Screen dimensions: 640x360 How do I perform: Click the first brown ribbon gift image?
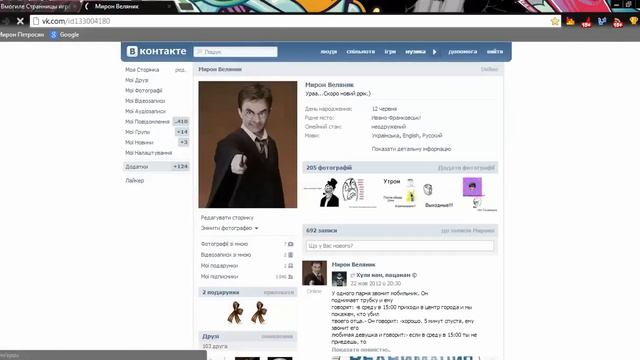click(x=235, y=313)
